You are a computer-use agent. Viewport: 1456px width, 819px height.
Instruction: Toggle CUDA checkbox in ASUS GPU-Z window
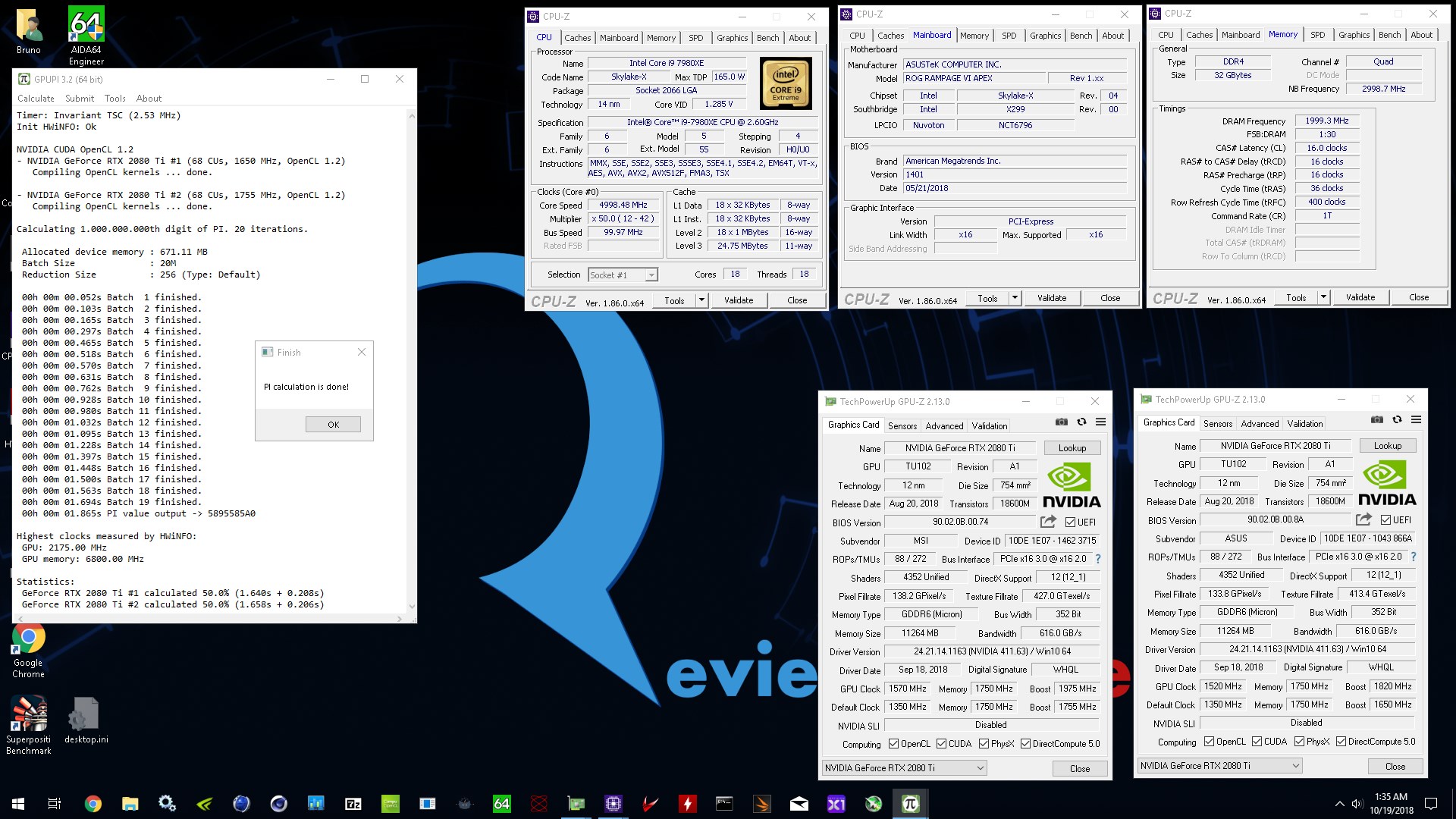1257,742
